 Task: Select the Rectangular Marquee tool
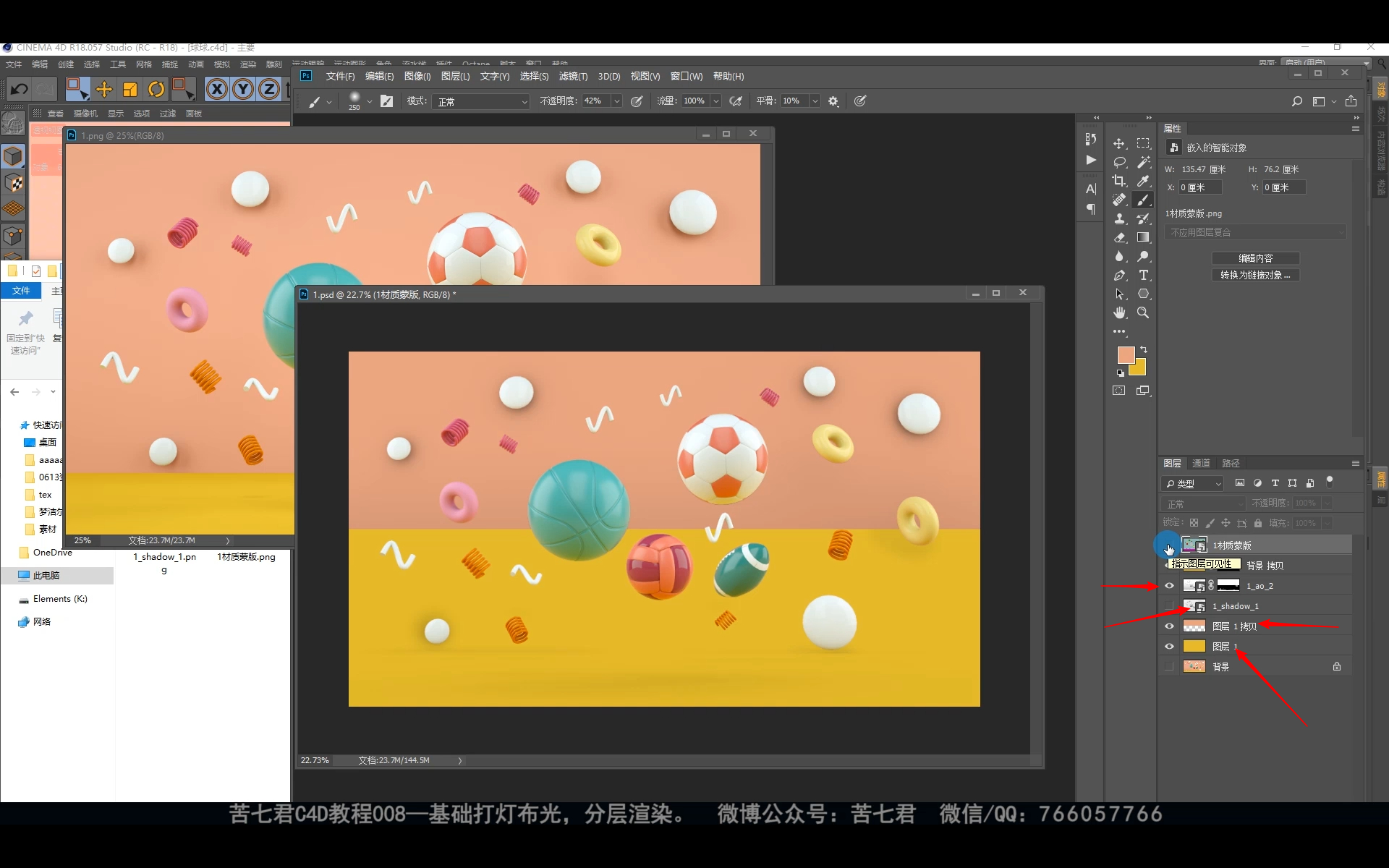pos(1143,143)
